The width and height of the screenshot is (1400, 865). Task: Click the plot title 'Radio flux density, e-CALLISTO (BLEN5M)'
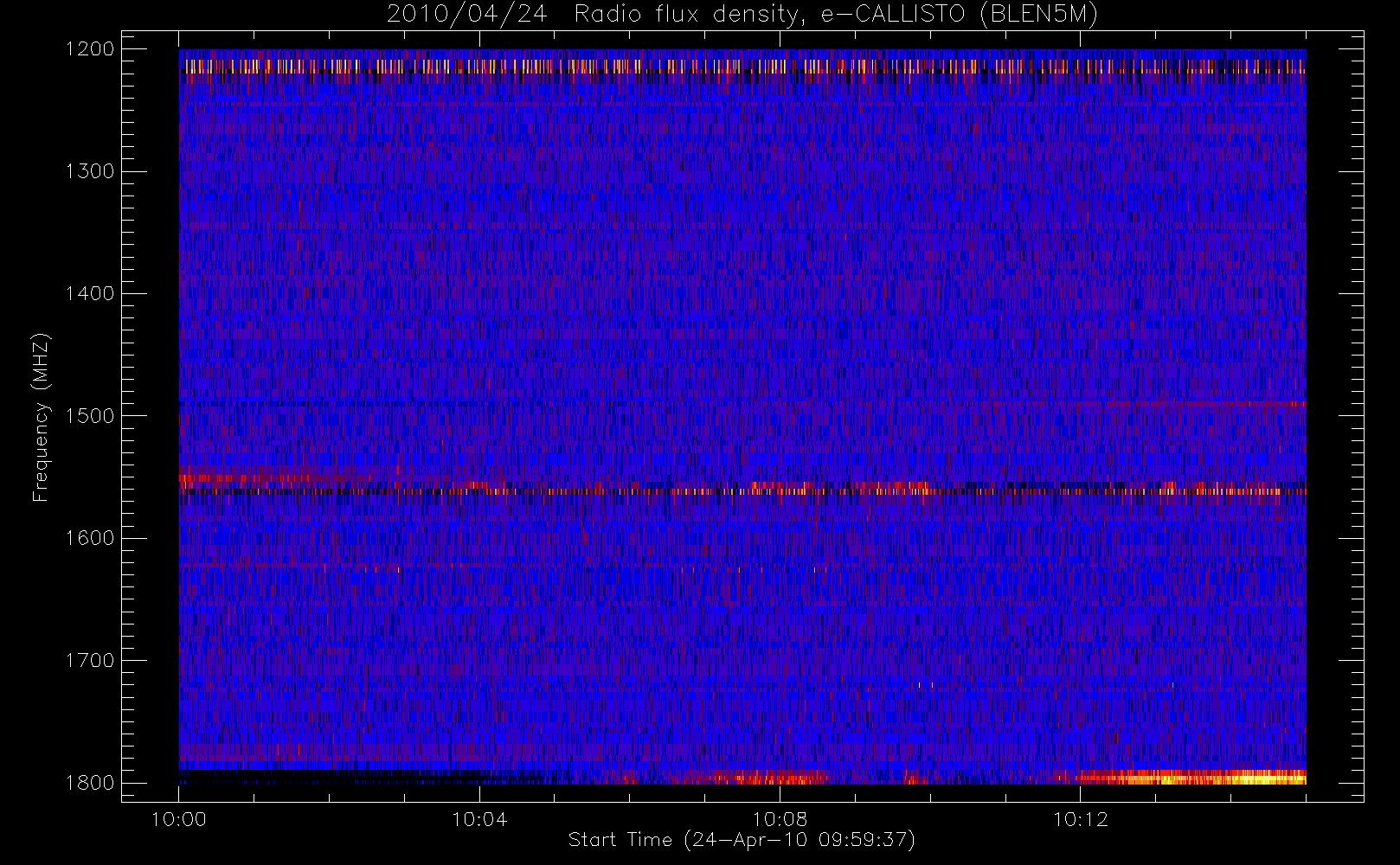tap(836, 15)
